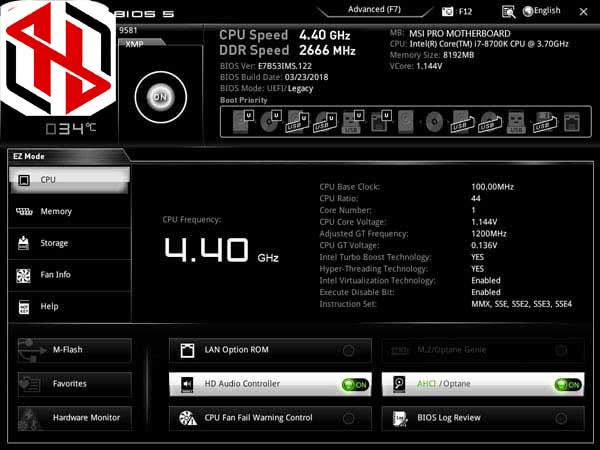Open the Favorites menu
This screenshot has width=600, height=450.
75,384
